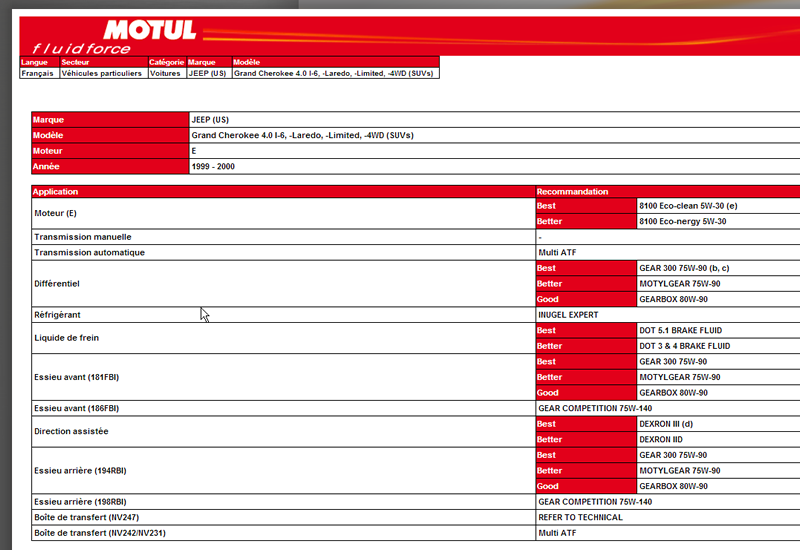Viewport: 800px width, 550px height.
Task: Click the Good label in the Différentiel row
Action: 586,299
